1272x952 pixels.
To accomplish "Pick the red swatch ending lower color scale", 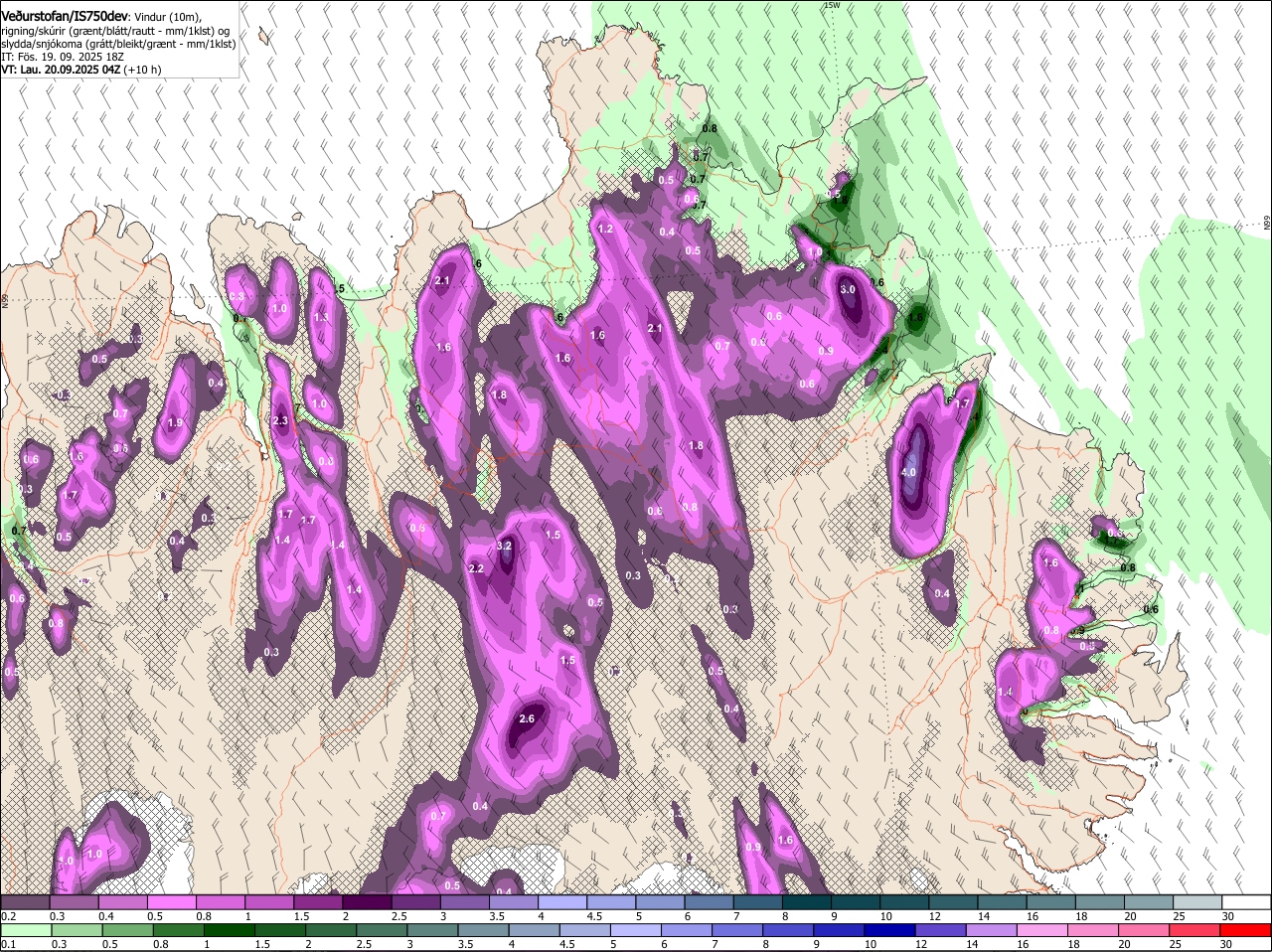I will (x=1246, y=930).
